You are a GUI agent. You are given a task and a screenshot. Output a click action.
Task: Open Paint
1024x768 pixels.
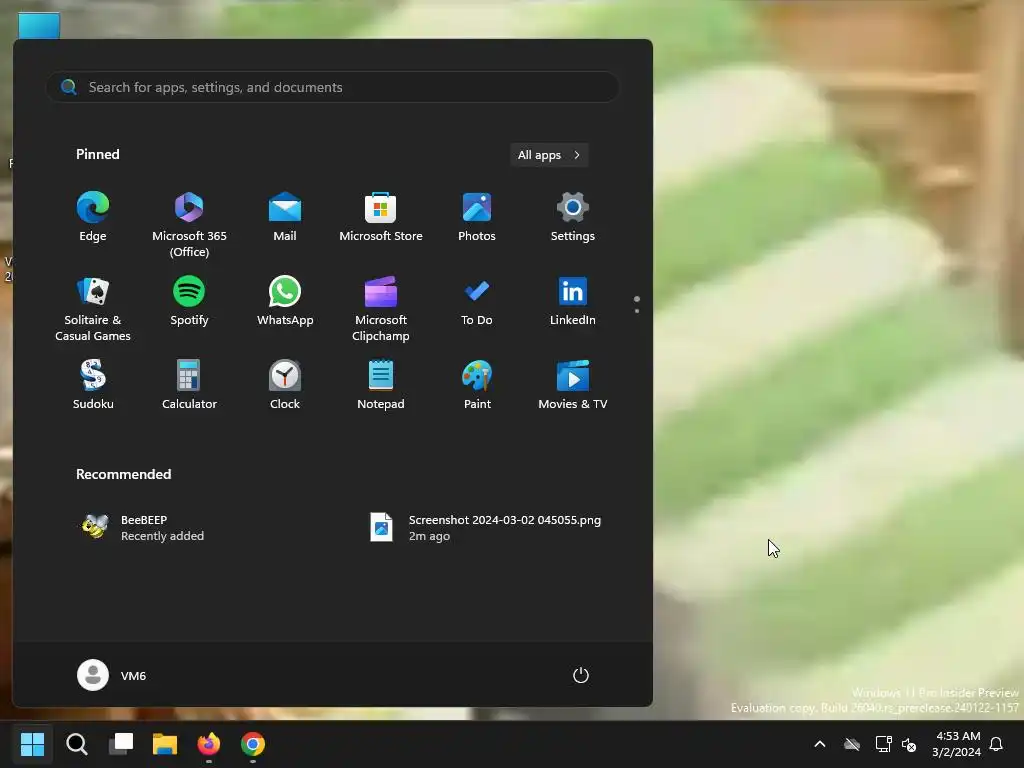click(477, 385)
